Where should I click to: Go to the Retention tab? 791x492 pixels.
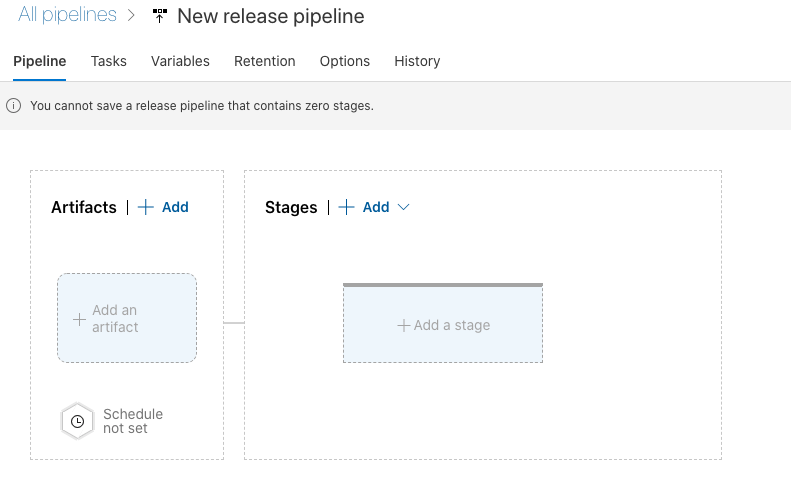pyautogui.click(x=264, y=61)
